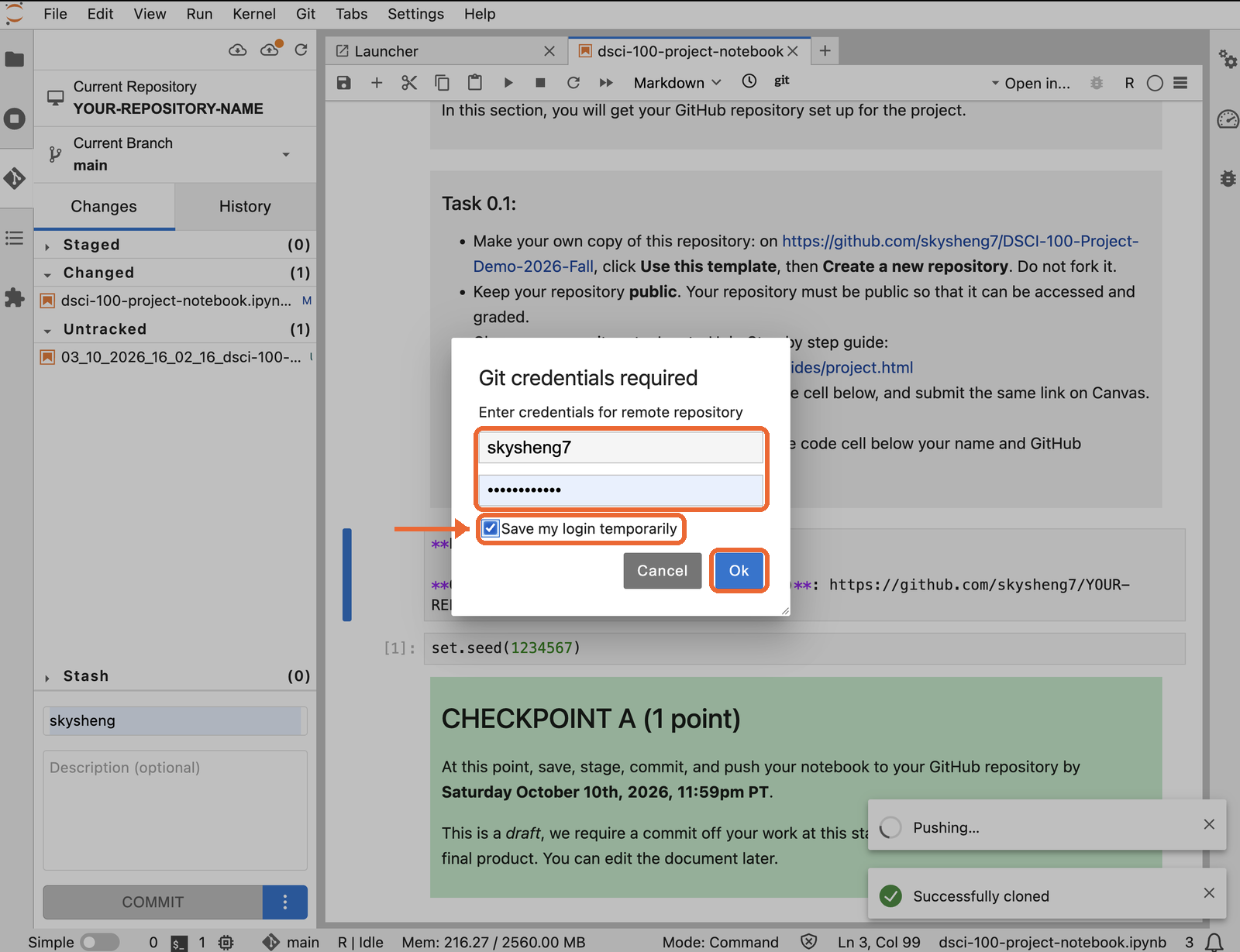Add a new tab with plus button

pyautogui.click(x=825, y=50)
